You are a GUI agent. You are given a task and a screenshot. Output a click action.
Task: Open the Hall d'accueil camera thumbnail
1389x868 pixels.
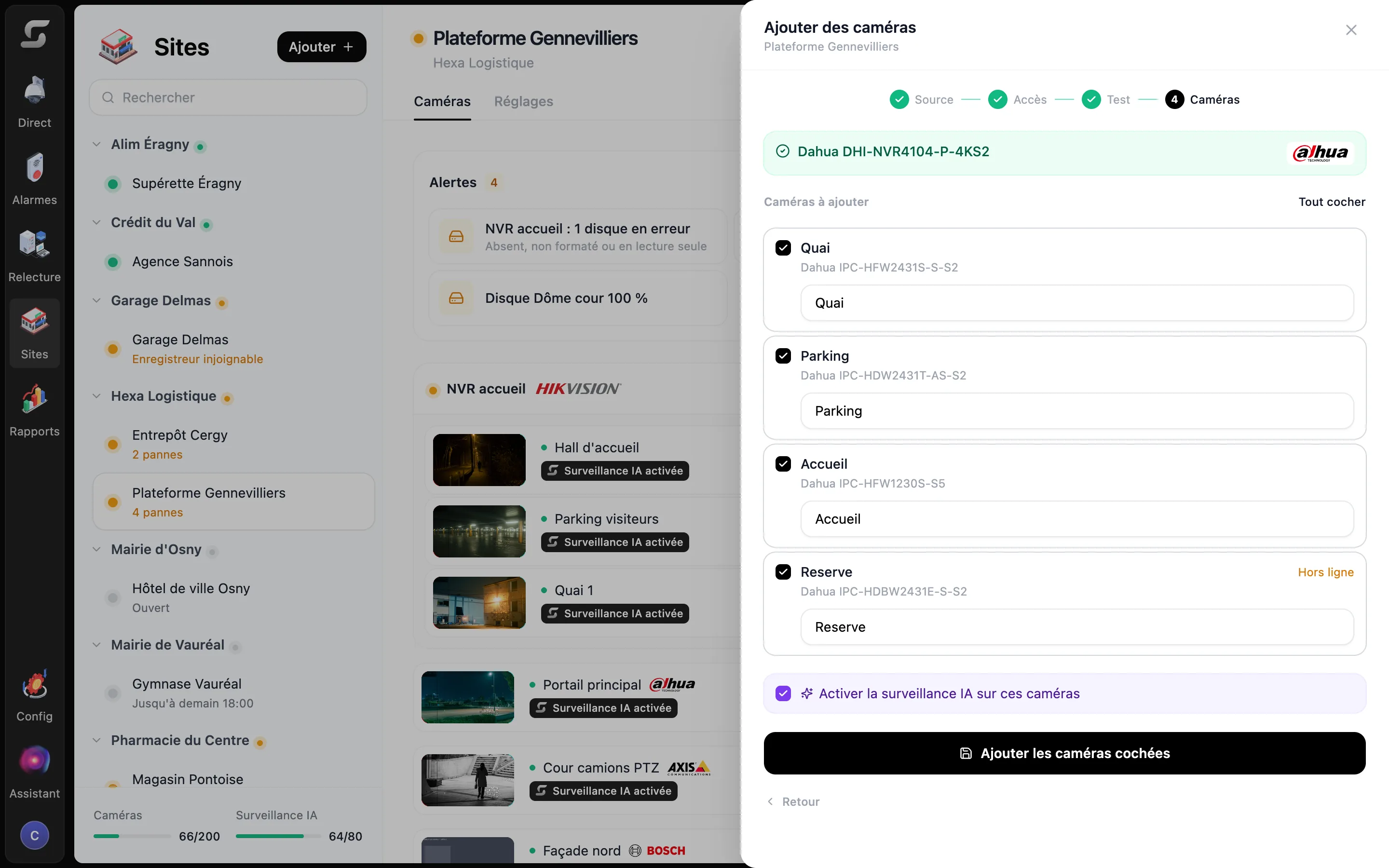pos(479,460)
